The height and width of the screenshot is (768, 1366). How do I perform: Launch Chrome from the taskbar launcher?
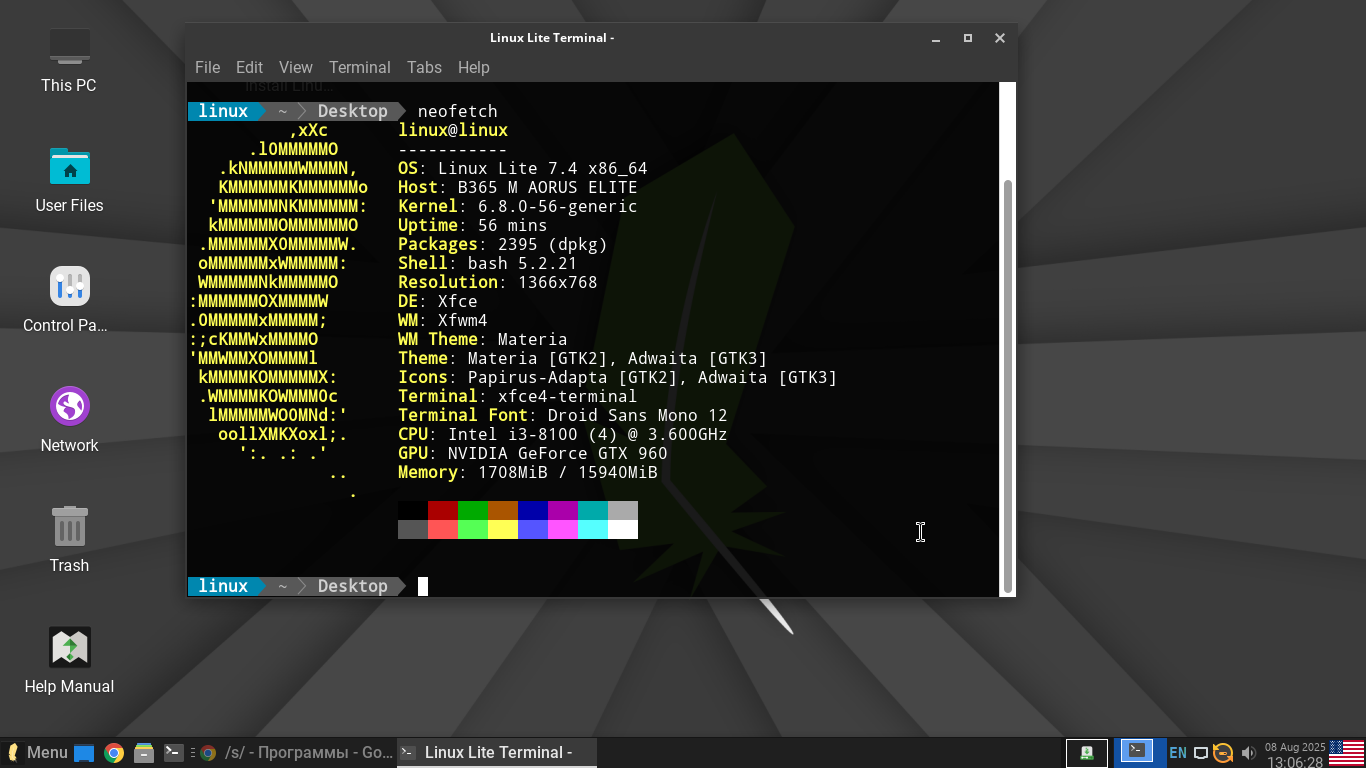tap(114, 753)
